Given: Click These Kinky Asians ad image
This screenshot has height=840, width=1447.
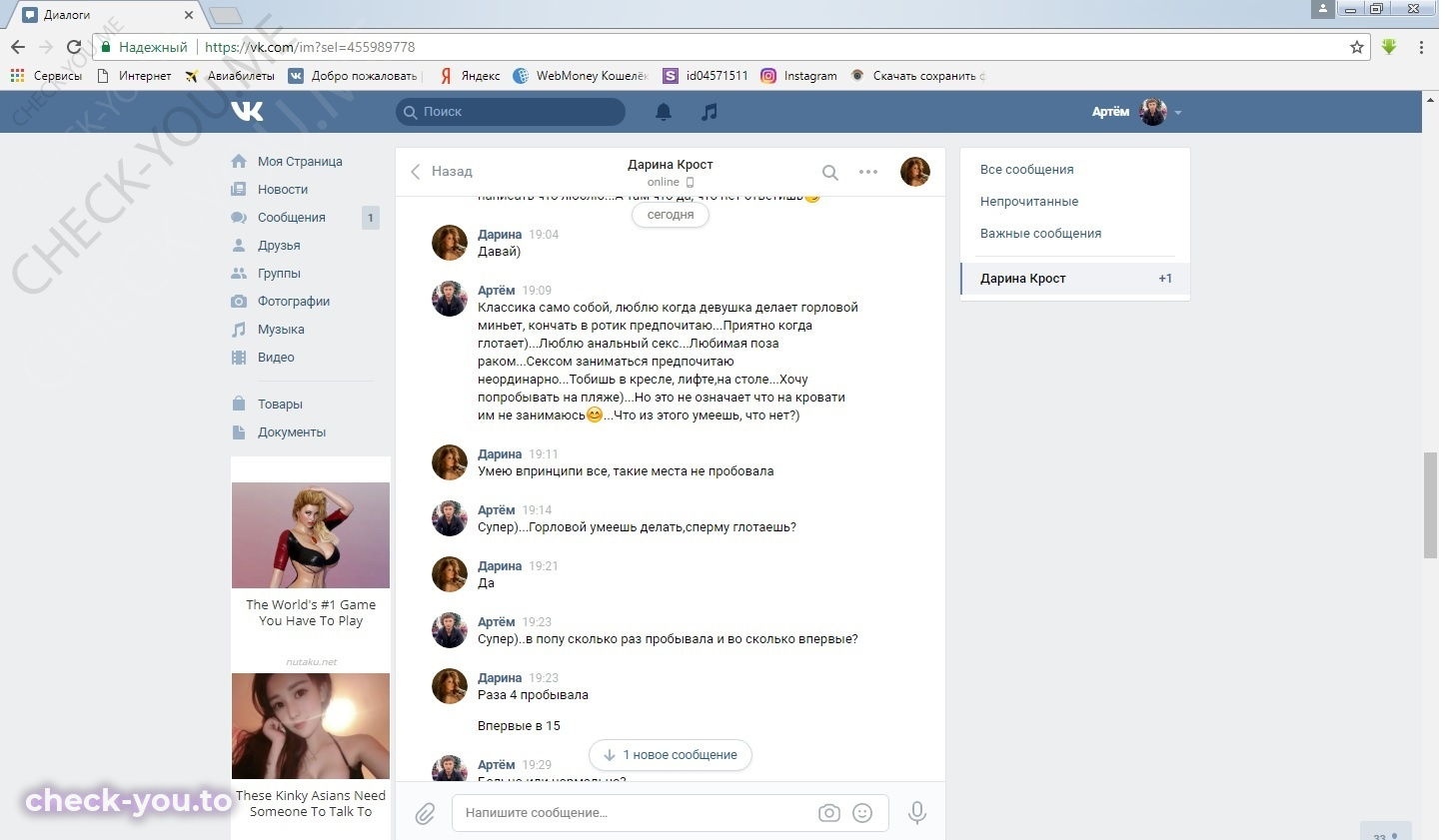Looking at the screenshot, I should tap(311, 726).
